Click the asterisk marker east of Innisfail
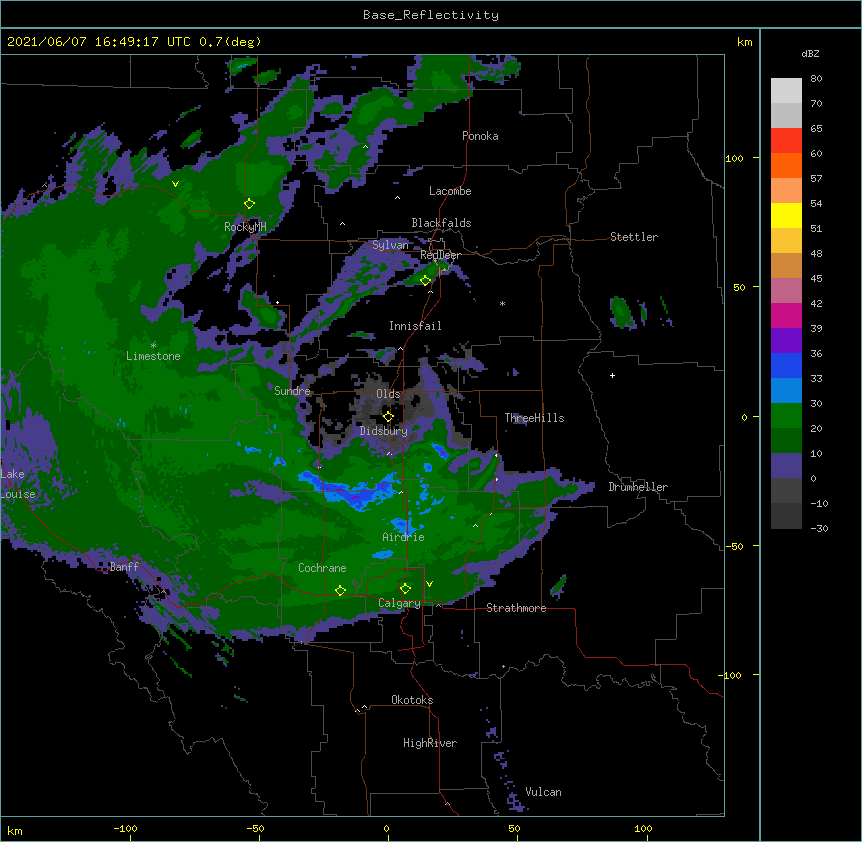Screen dimensions: 862x842 502,304
